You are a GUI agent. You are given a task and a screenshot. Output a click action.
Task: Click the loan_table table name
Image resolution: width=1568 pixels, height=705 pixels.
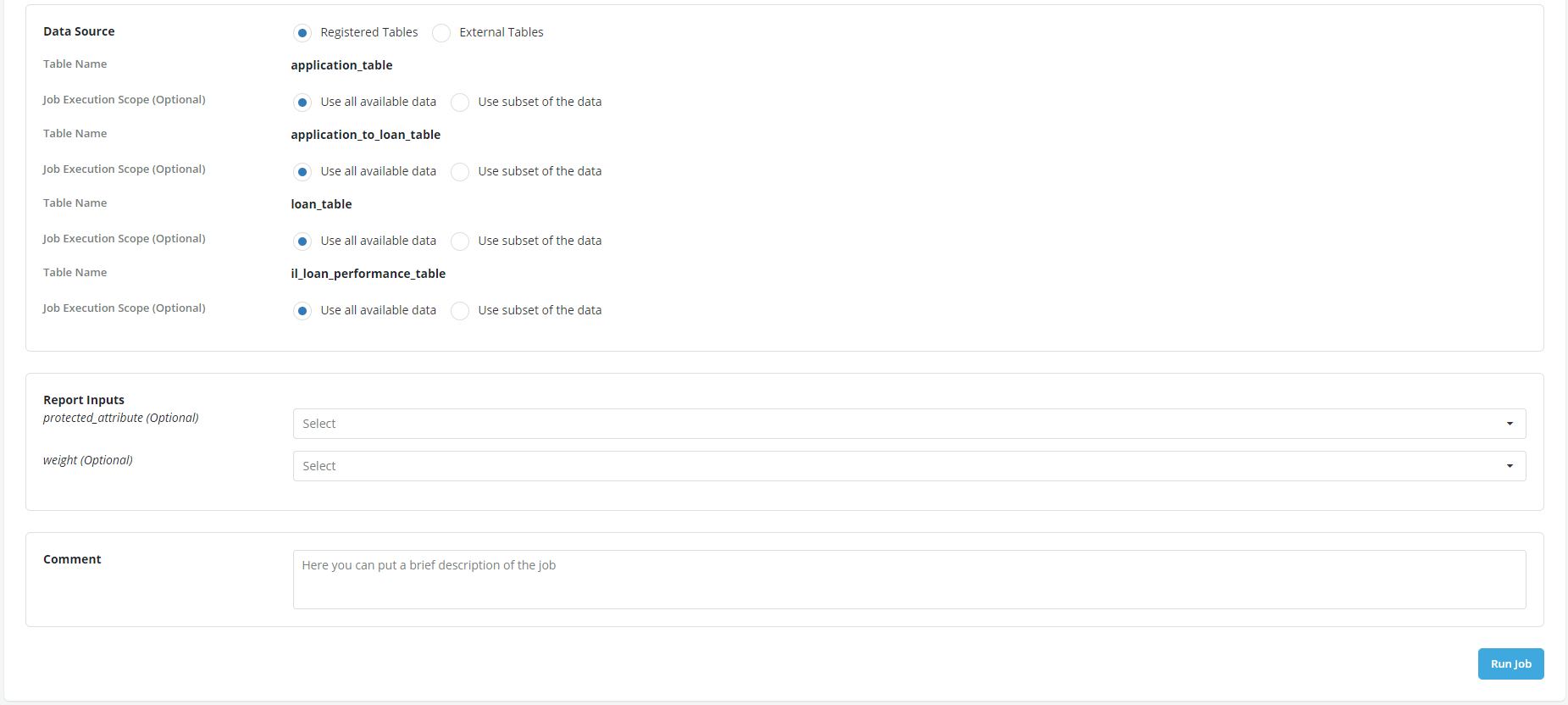point(321,204)
